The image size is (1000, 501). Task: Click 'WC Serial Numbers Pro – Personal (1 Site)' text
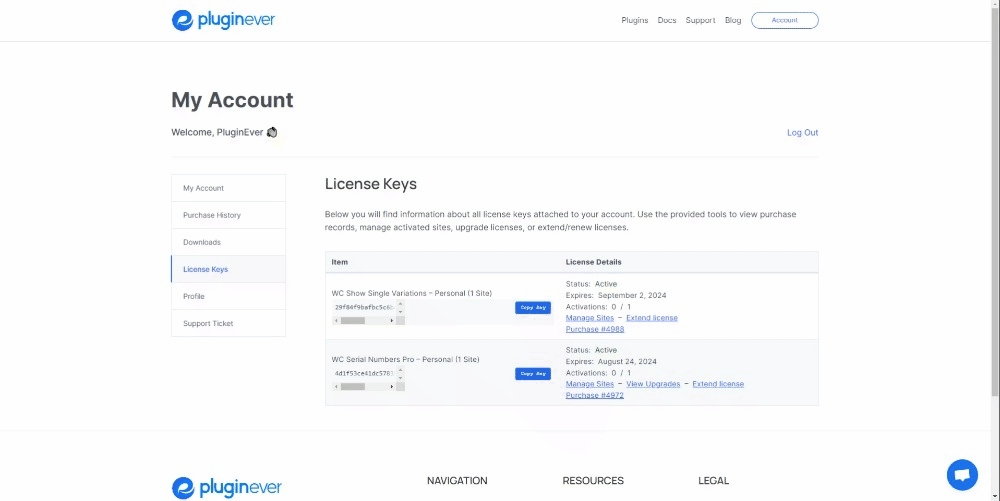pos(406,359)
